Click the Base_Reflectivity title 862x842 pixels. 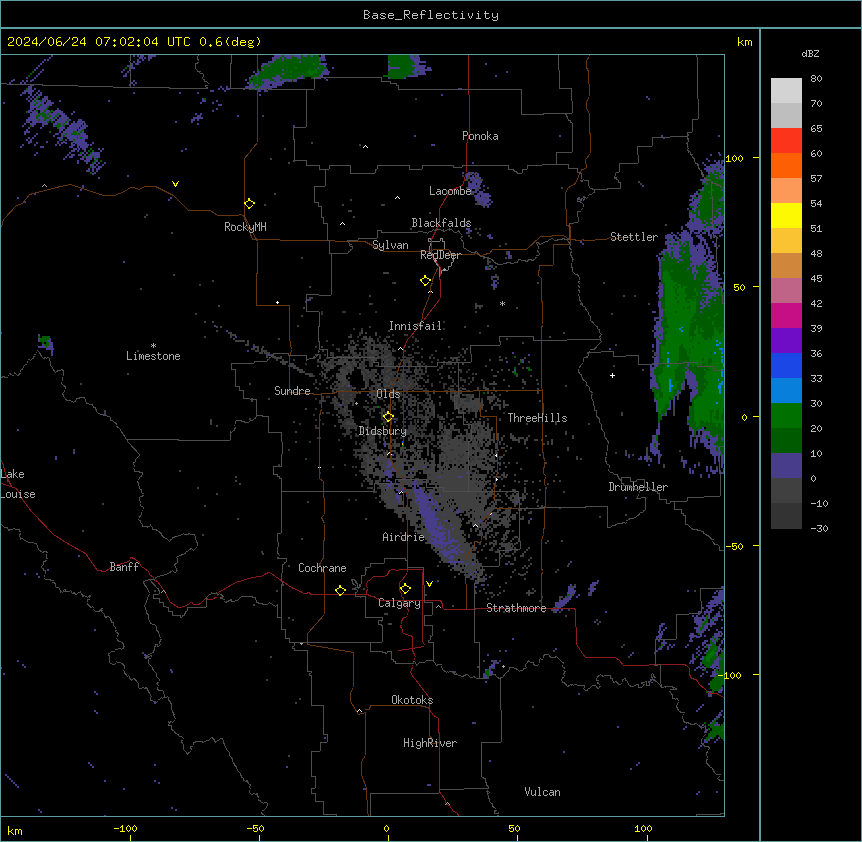pyautogui.click(x=431, y=15)
